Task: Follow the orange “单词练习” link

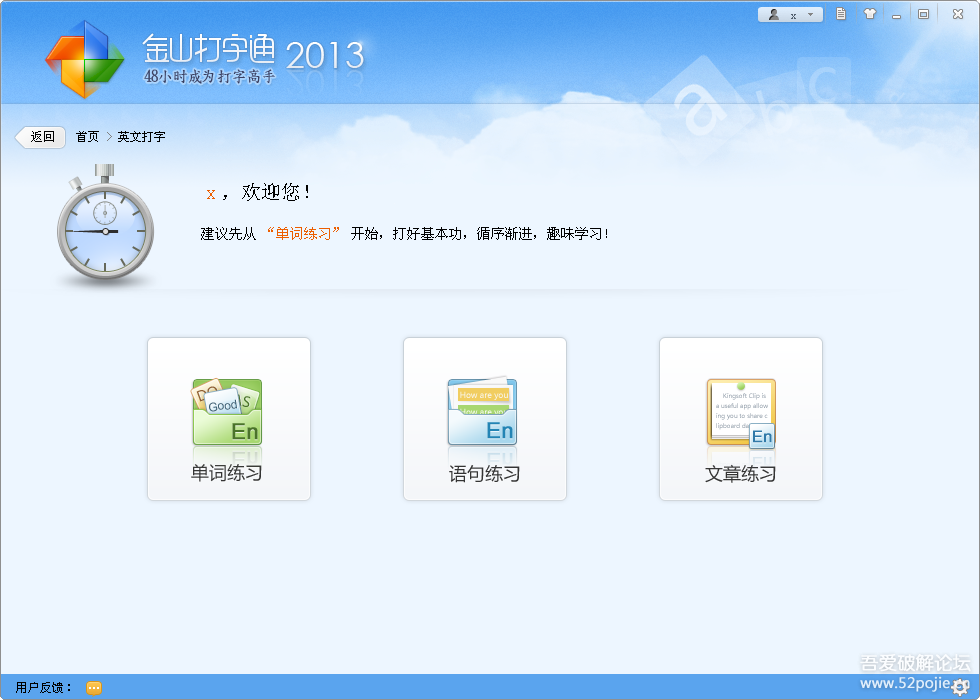Action: (x=303, y=234)
